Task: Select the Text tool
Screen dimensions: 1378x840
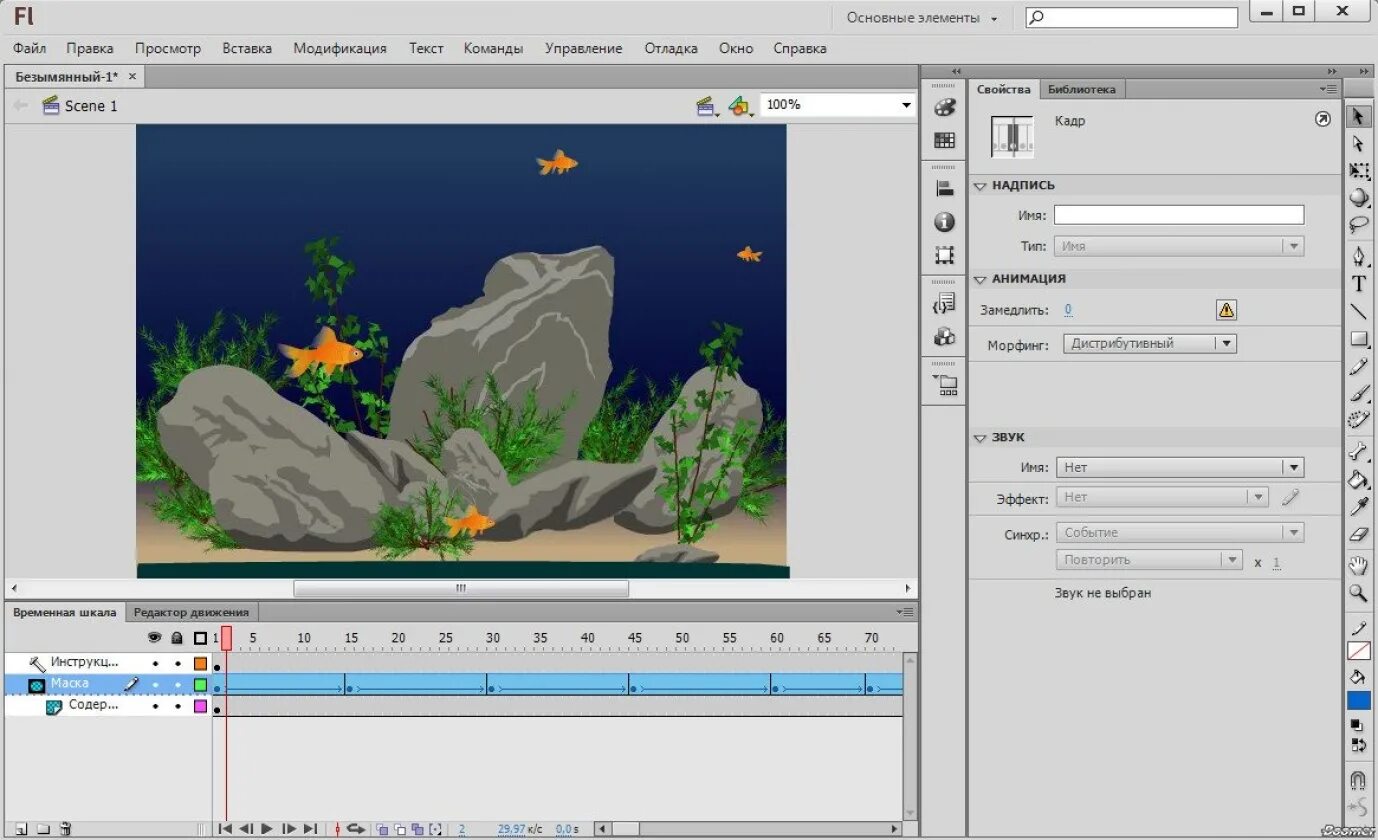Action: pyautogui.click(x=1358, y=284)
